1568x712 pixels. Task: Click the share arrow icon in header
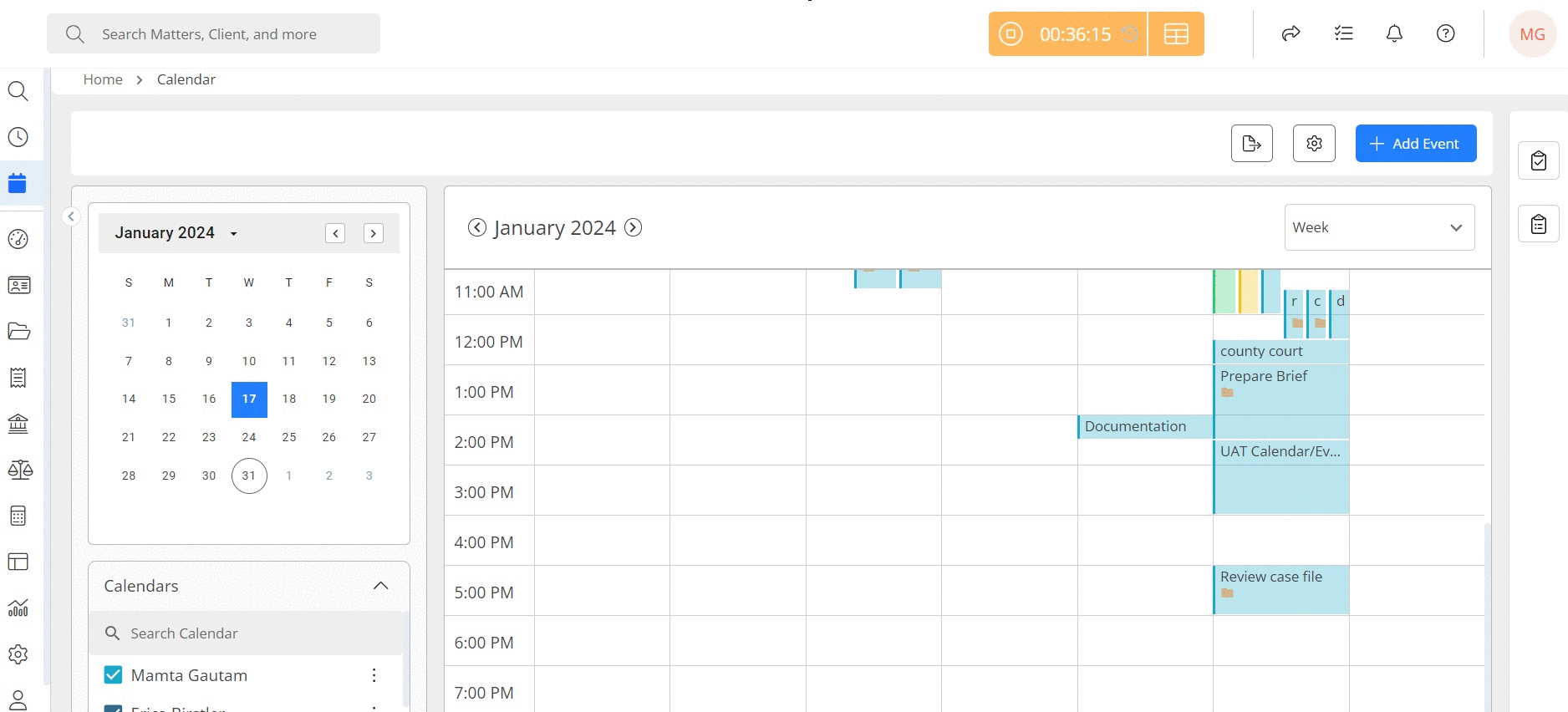coord(1291,33)
